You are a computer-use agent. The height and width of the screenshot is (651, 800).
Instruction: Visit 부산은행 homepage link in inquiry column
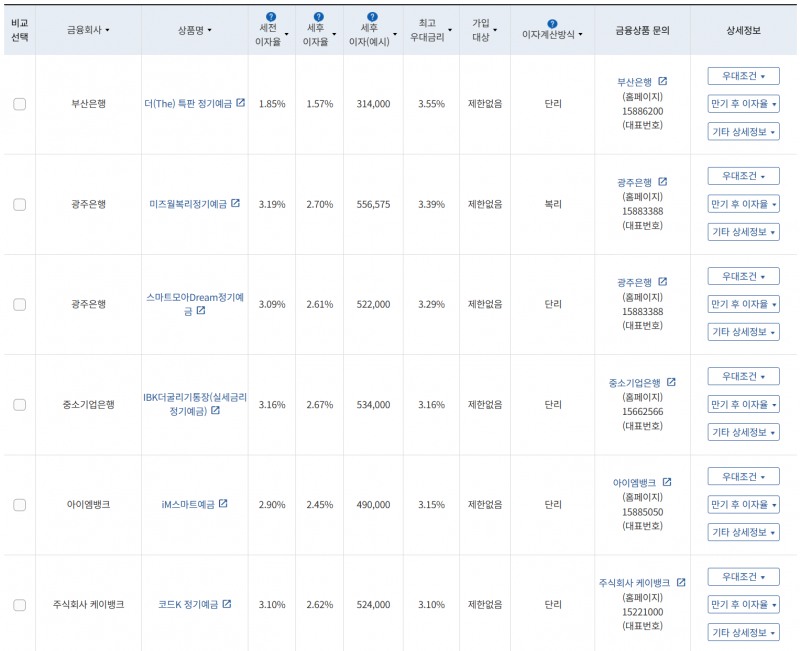click(634, 82)
